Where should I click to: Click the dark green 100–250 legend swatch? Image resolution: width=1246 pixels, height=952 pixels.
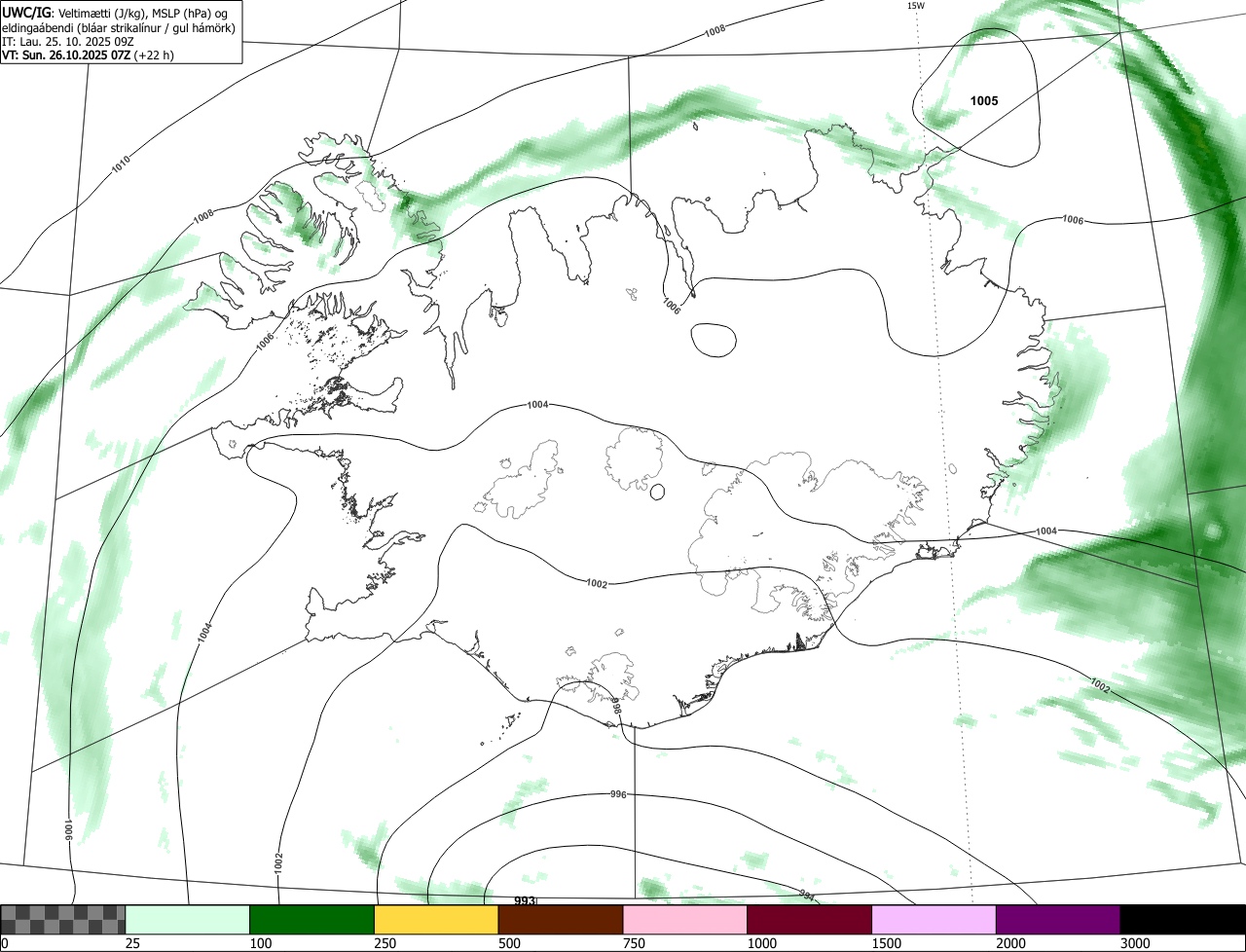coord(312,920)
